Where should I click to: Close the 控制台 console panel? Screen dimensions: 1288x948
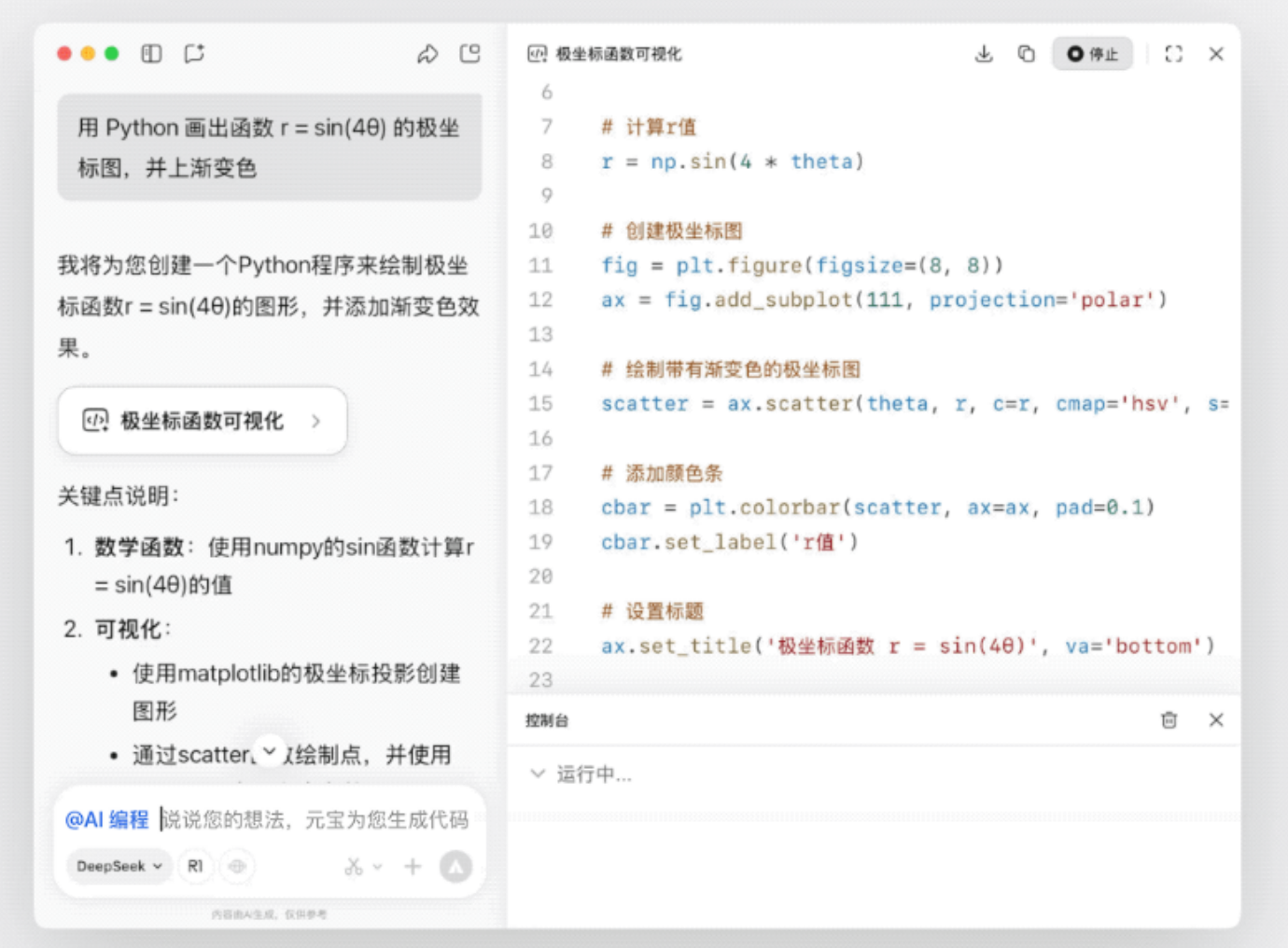(x=1215, y=720)
